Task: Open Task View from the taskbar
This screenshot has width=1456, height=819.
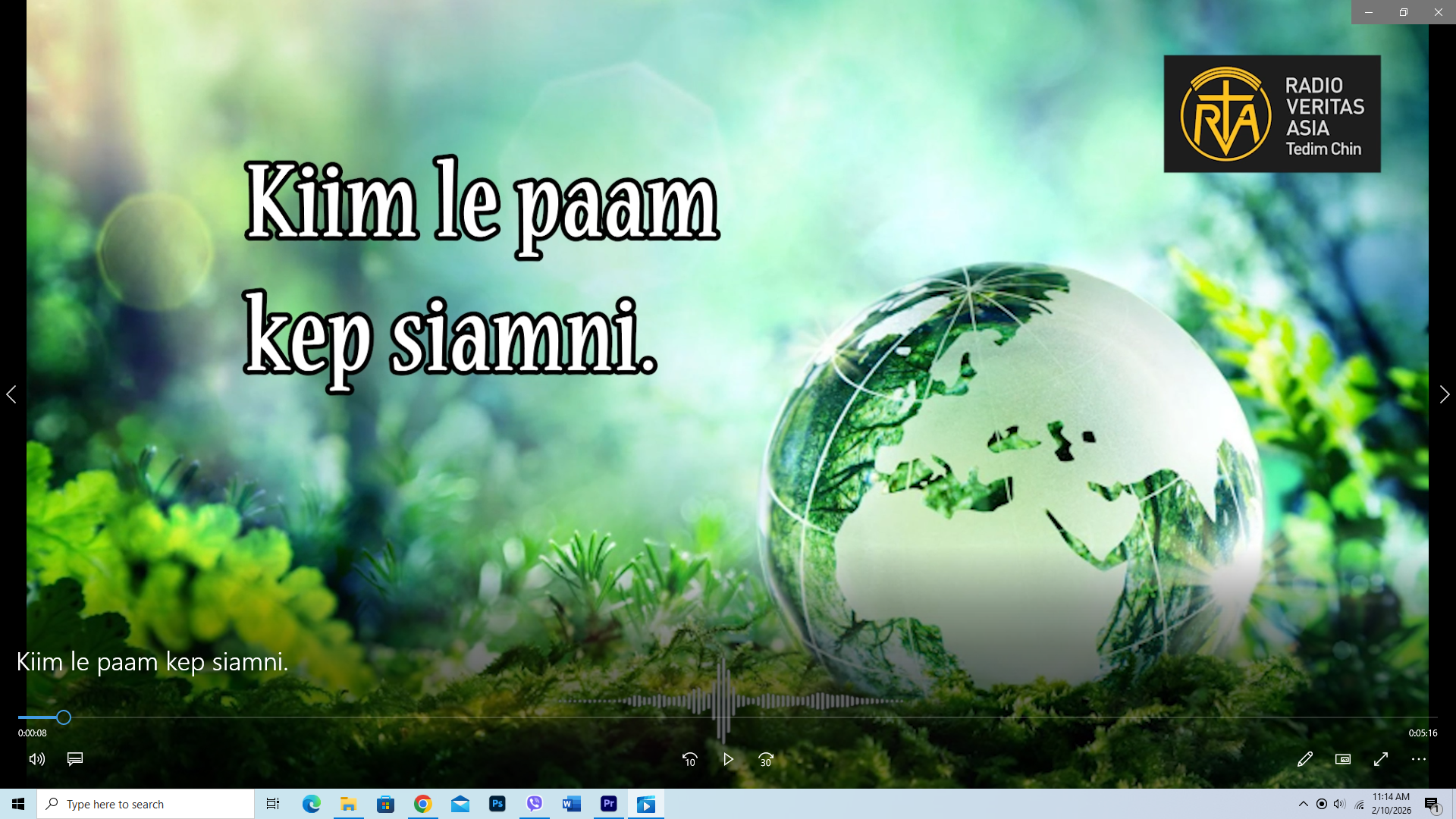Action: pos(272,804)
